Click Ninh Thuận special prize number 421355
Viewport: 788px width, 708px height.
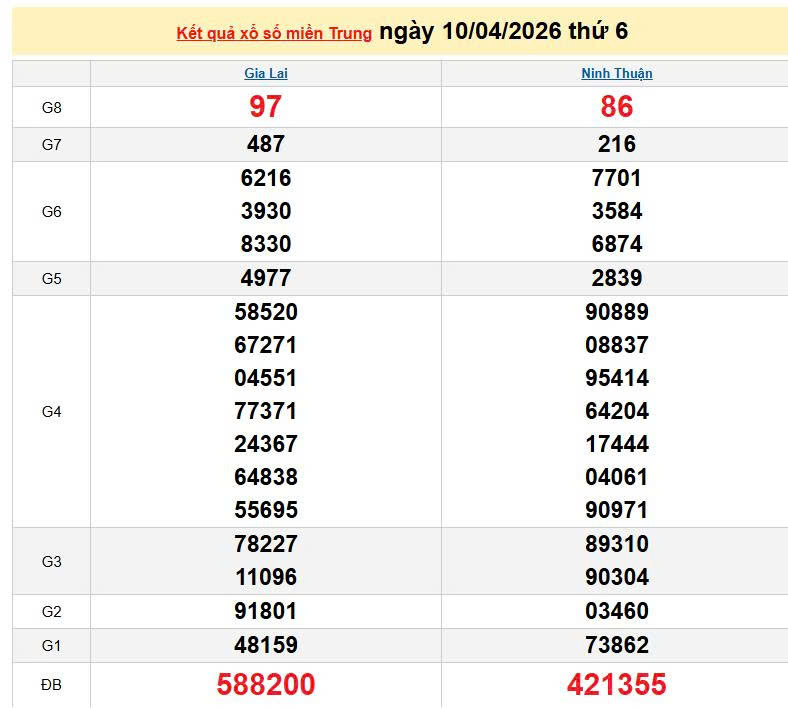tap(617, 684)
